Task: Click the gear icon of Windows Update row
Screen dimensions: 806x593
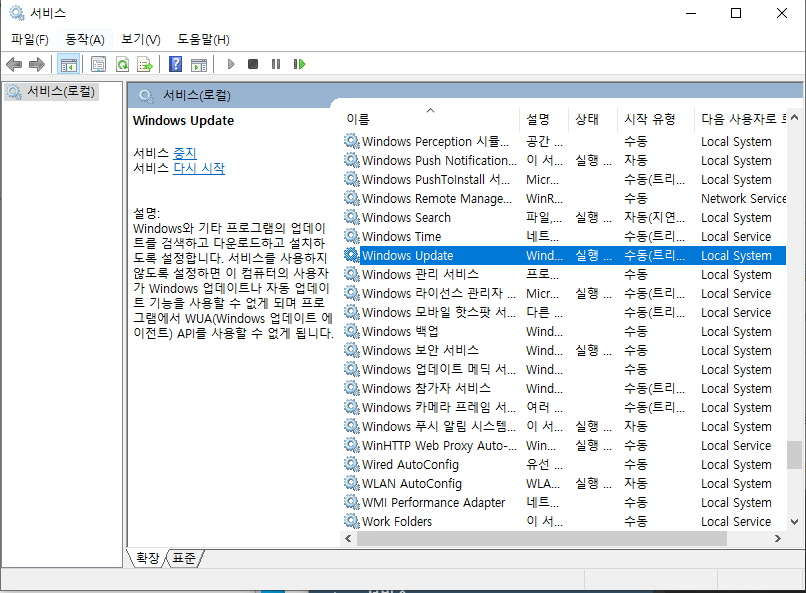Action: click(352, 255)
